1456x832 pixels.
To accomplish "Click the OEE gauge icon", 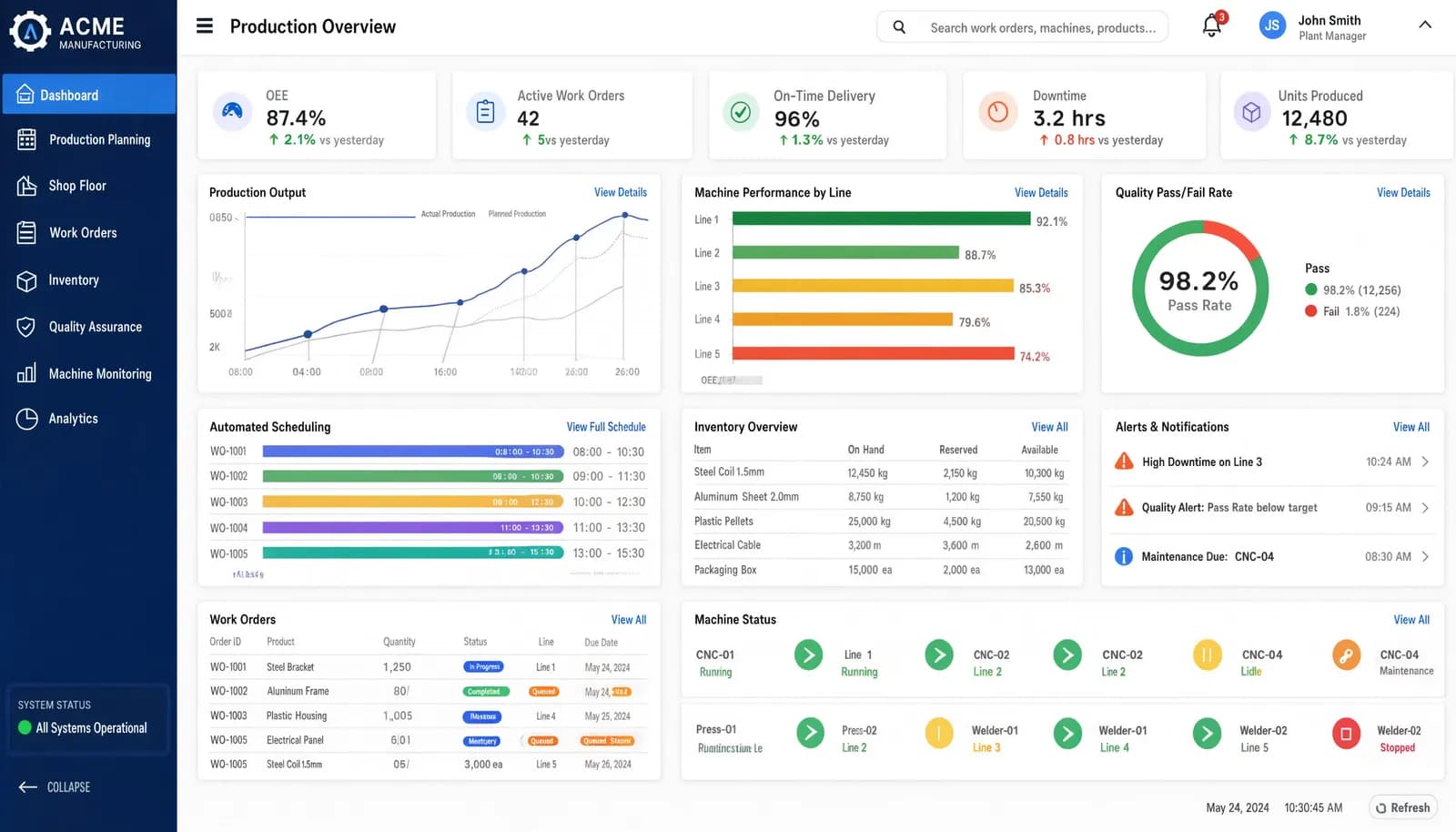I will [x=233, y=112].
